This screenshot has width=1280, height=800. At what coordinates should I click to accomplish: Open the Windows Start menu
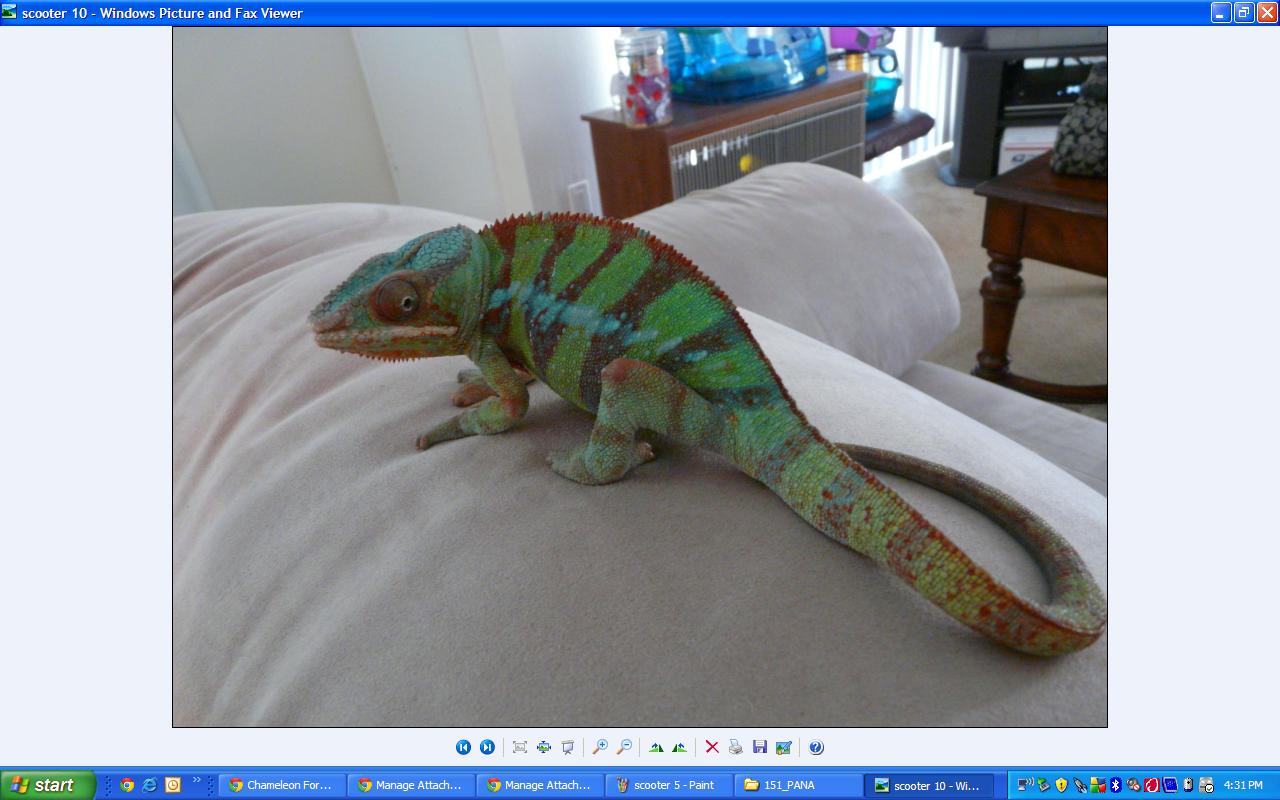click(x=47, y=785)
